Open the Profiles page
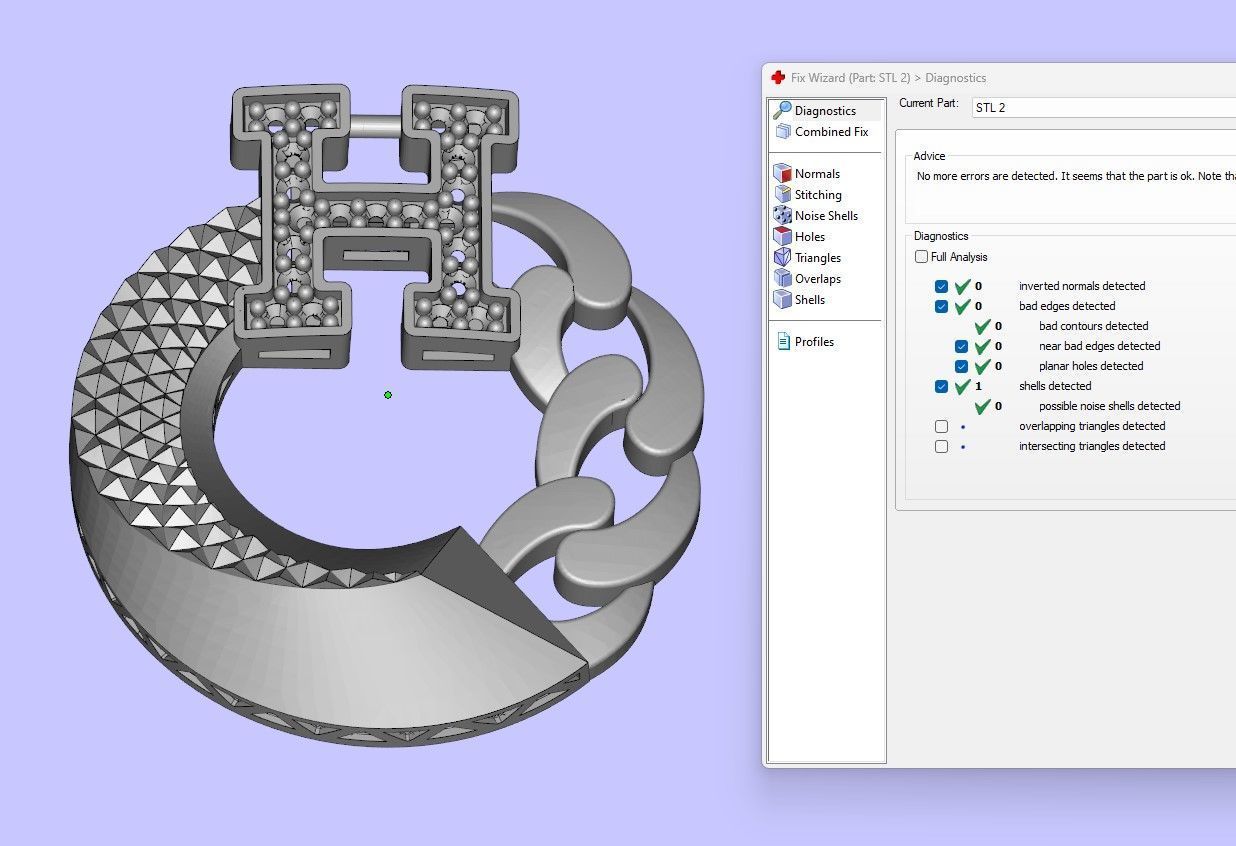 [x=814, y=342]
